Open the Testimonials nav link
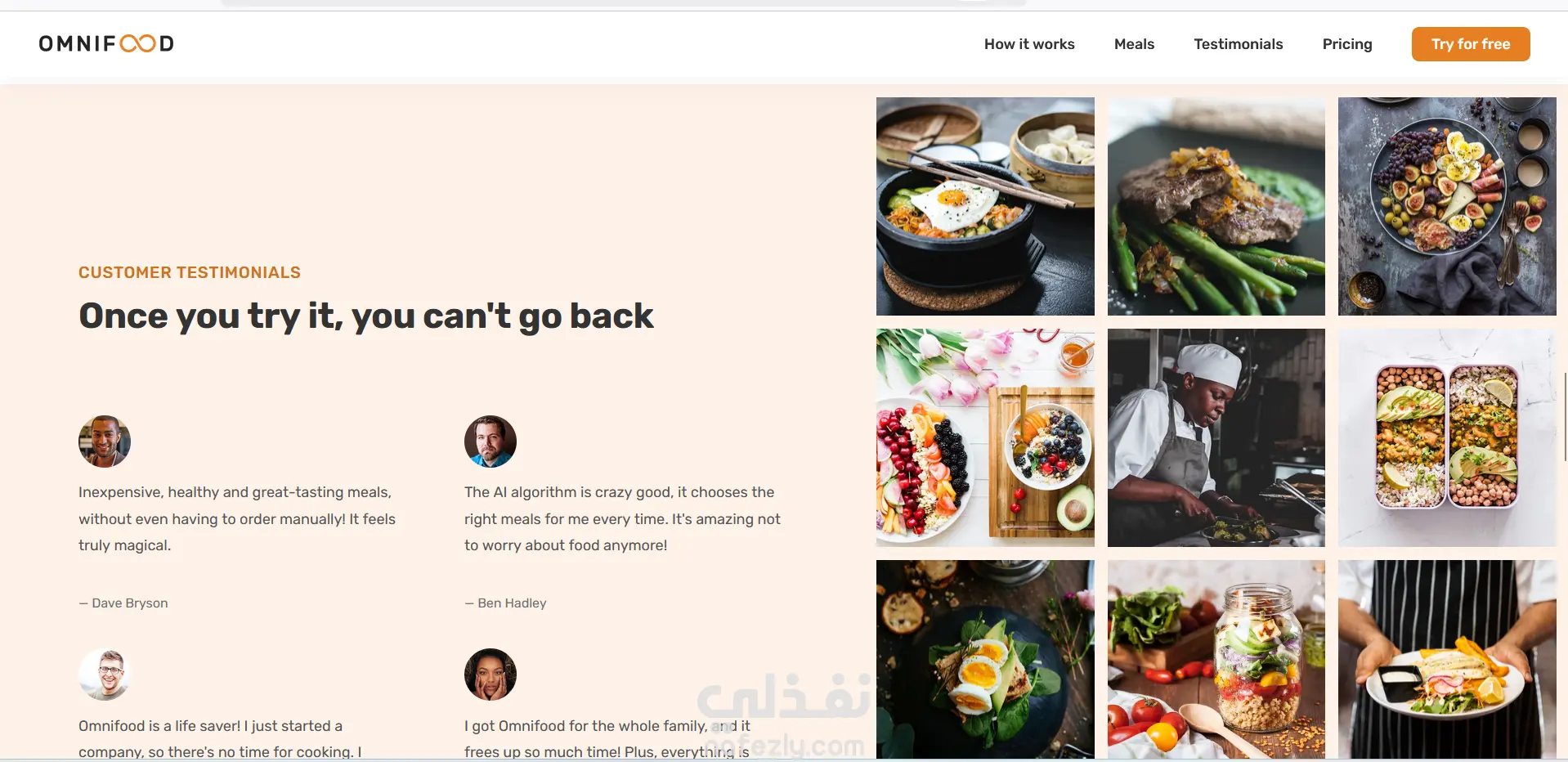1568x762 pixels. [x=1238, y=44]
